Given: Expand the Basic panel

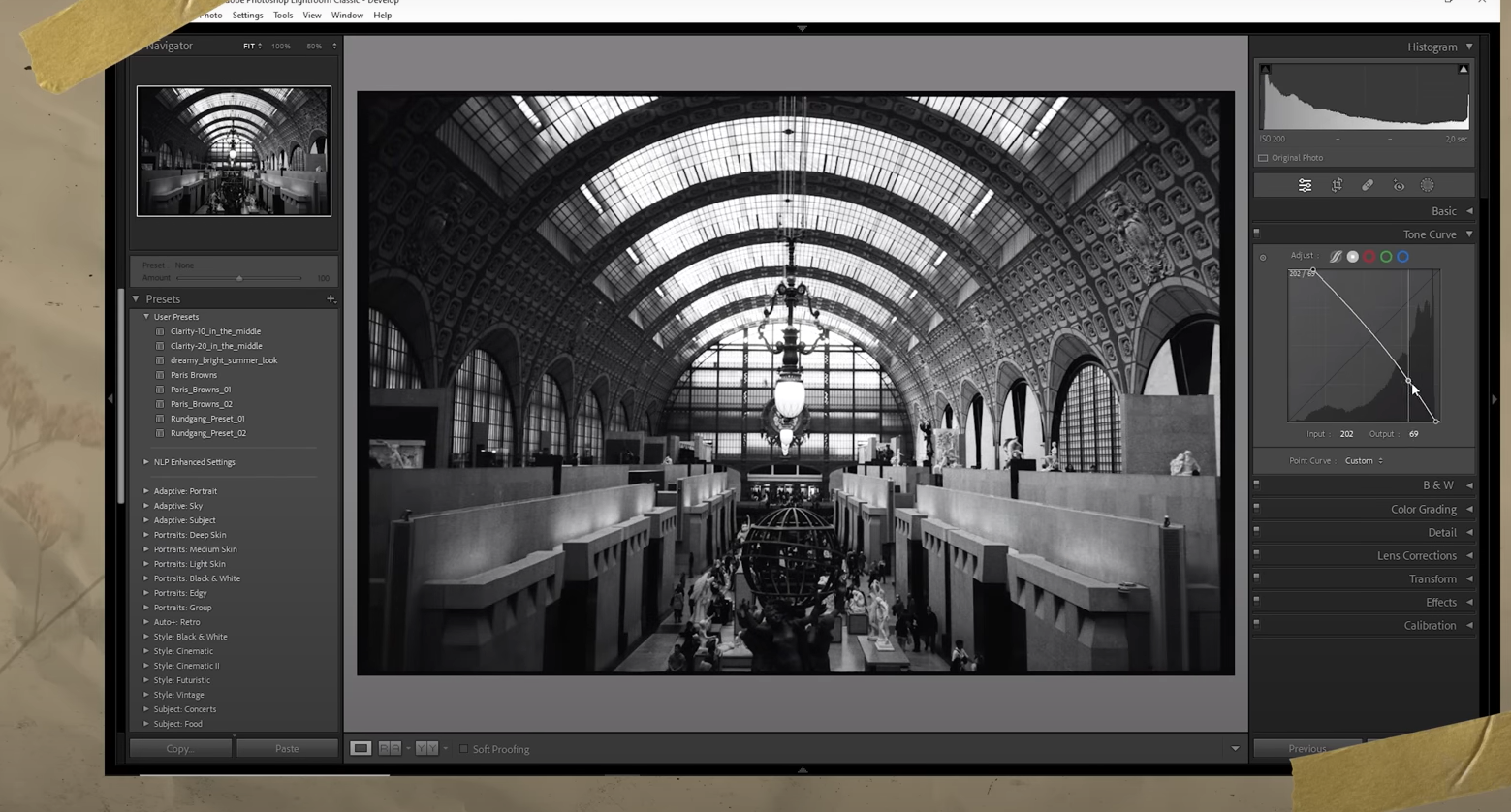Looking at the screenshot, I should click(1469, 210).
